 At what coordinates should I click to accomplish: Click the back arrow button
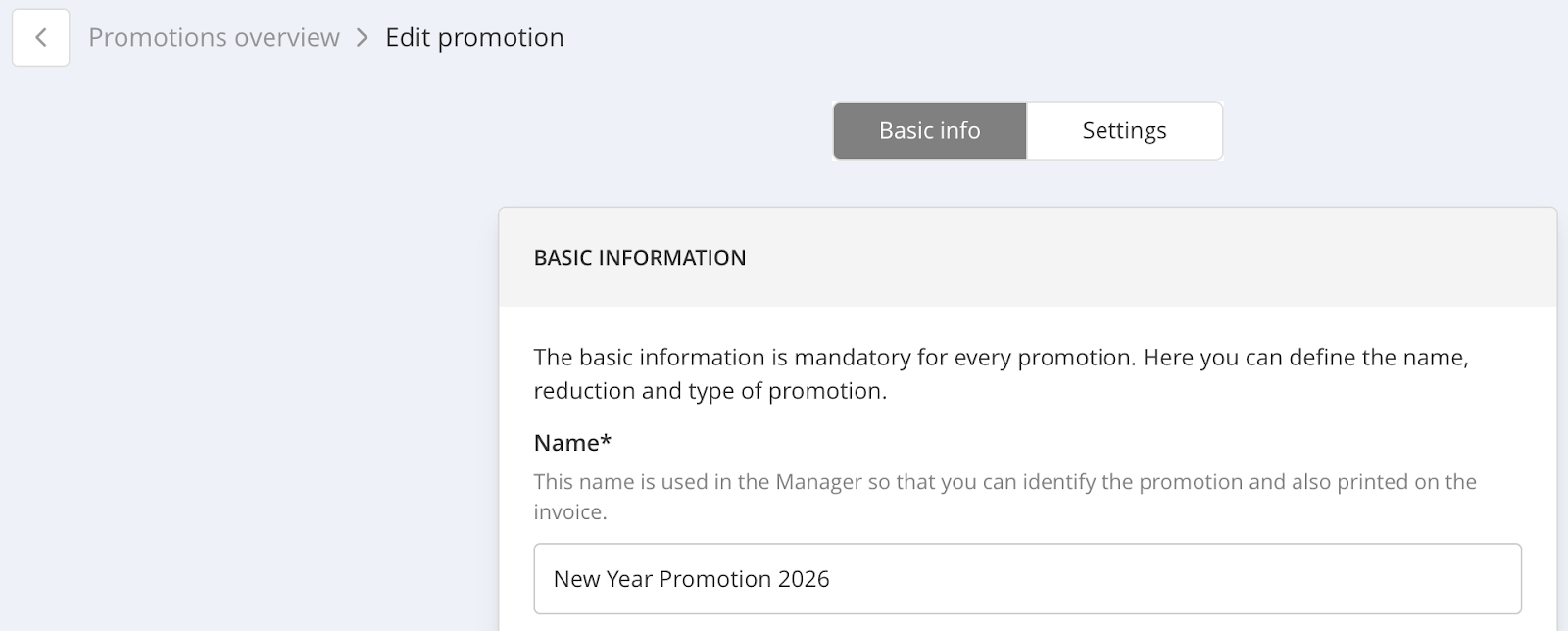point(41,38)
